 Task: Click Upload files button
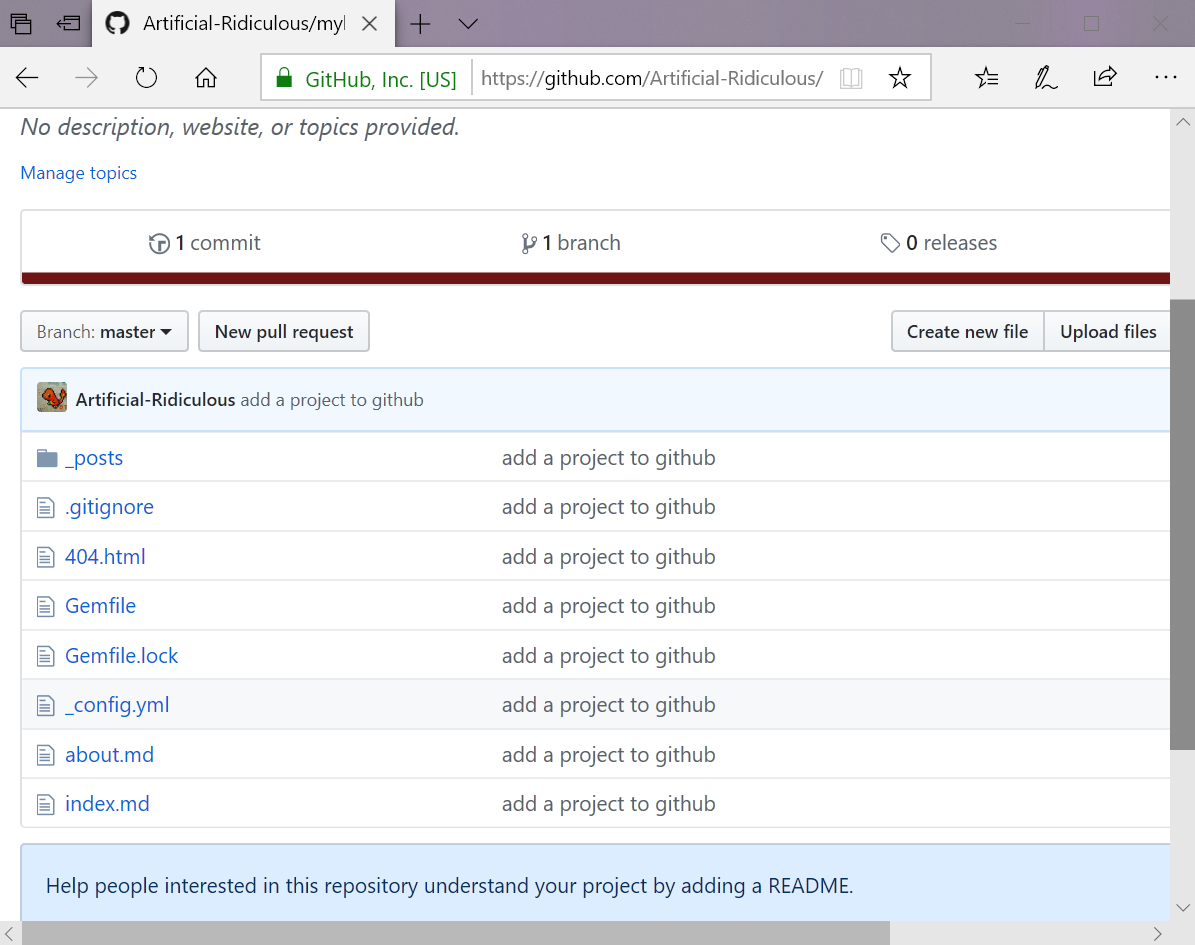(1107, 332)
